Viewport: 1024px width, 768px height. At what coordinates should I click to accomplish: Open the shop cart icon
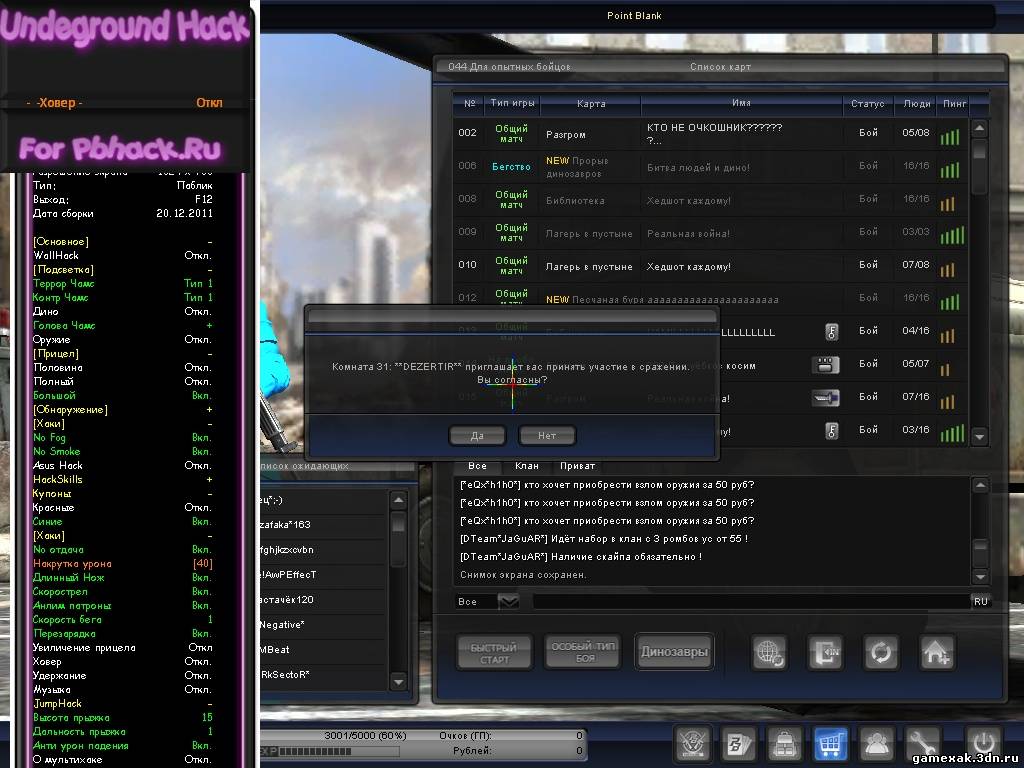(x=830, y=743)
